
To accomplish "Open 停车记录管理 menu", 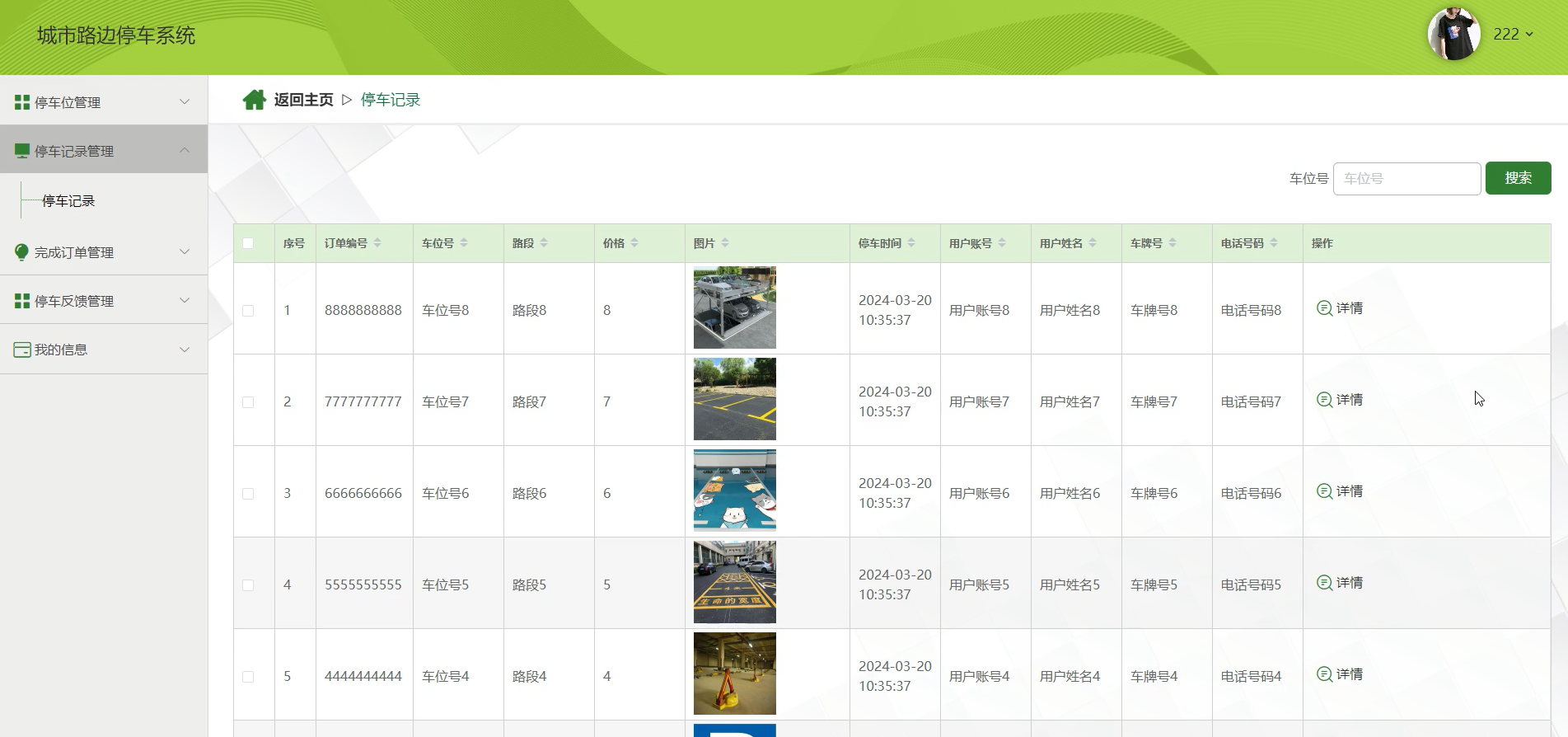I will point(104,149).
